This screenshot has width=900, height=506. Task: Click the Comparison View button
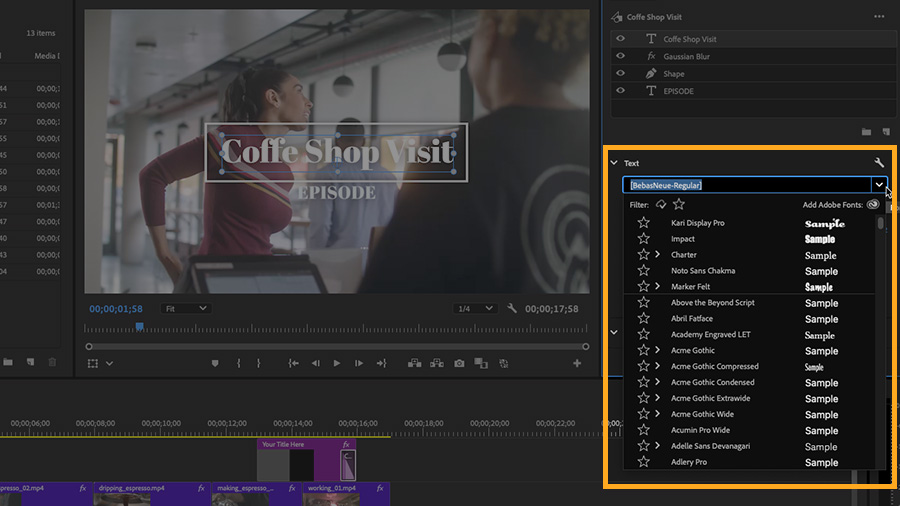pyautogui.click(x=481, y=363)
